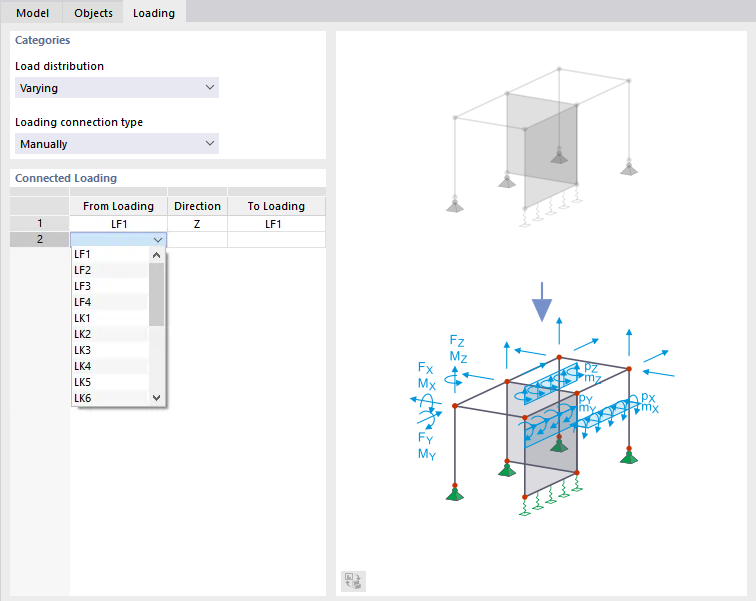Choose LF1 from the dropdown list
Screen dimensions: 756x601
tap(110, 254)
